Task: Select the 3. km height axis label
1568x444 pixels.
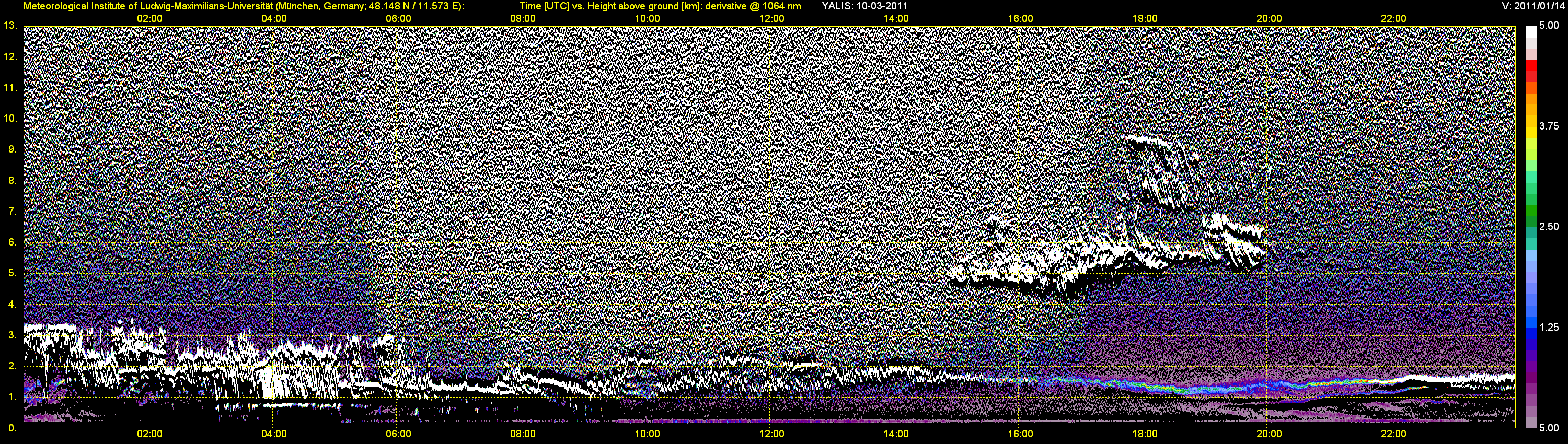Action: 12,335
